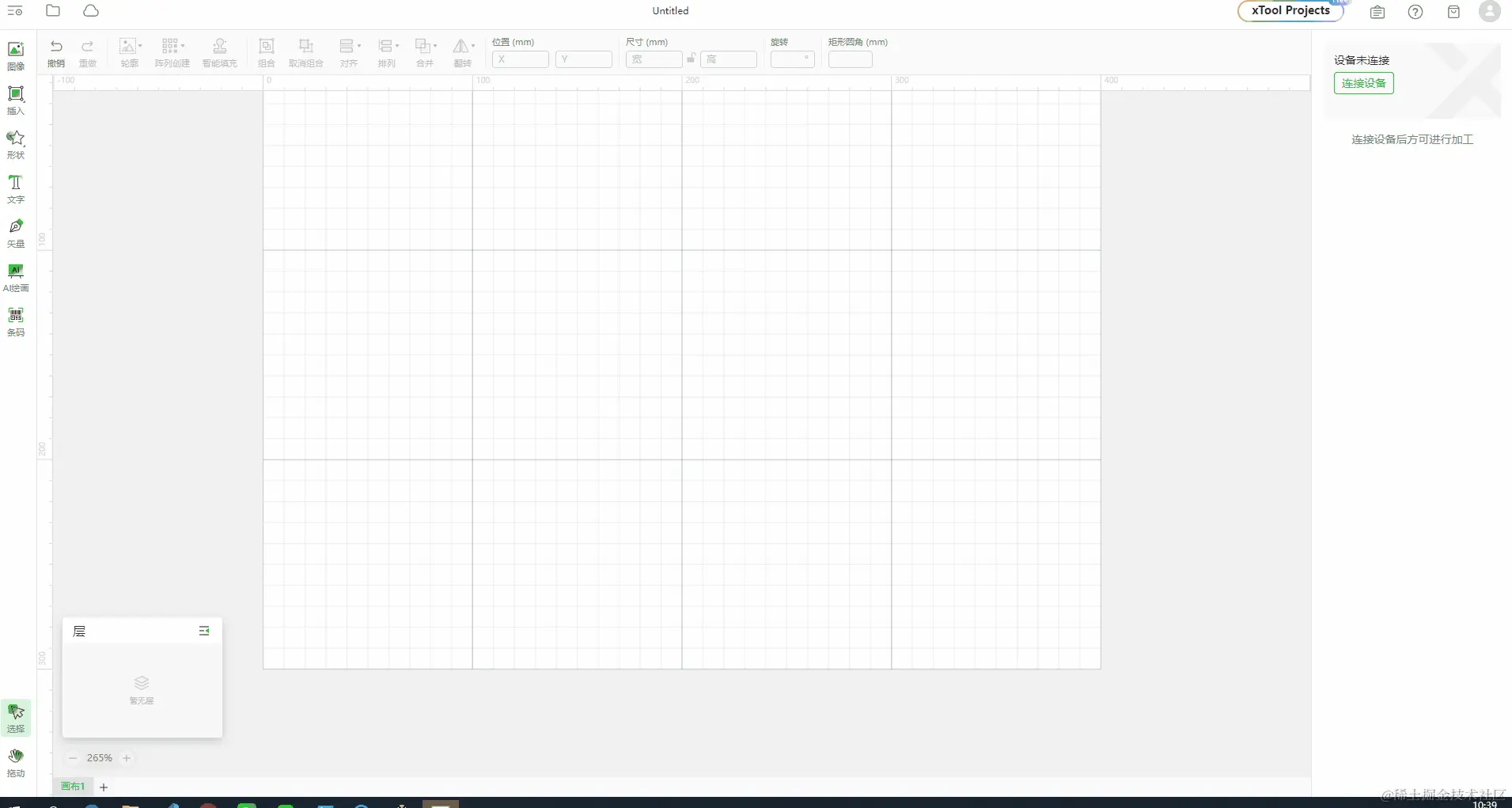Click the Redo (重做) button

88,52
